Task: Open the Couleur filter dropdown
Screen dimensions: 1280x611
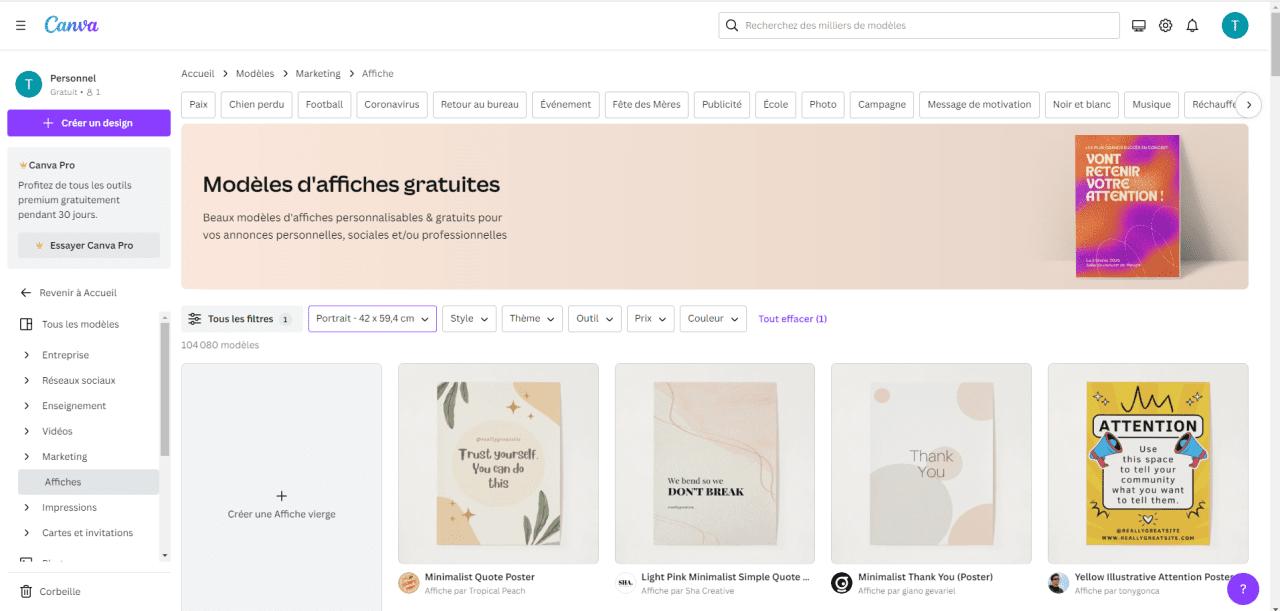Action: (713, 319)
